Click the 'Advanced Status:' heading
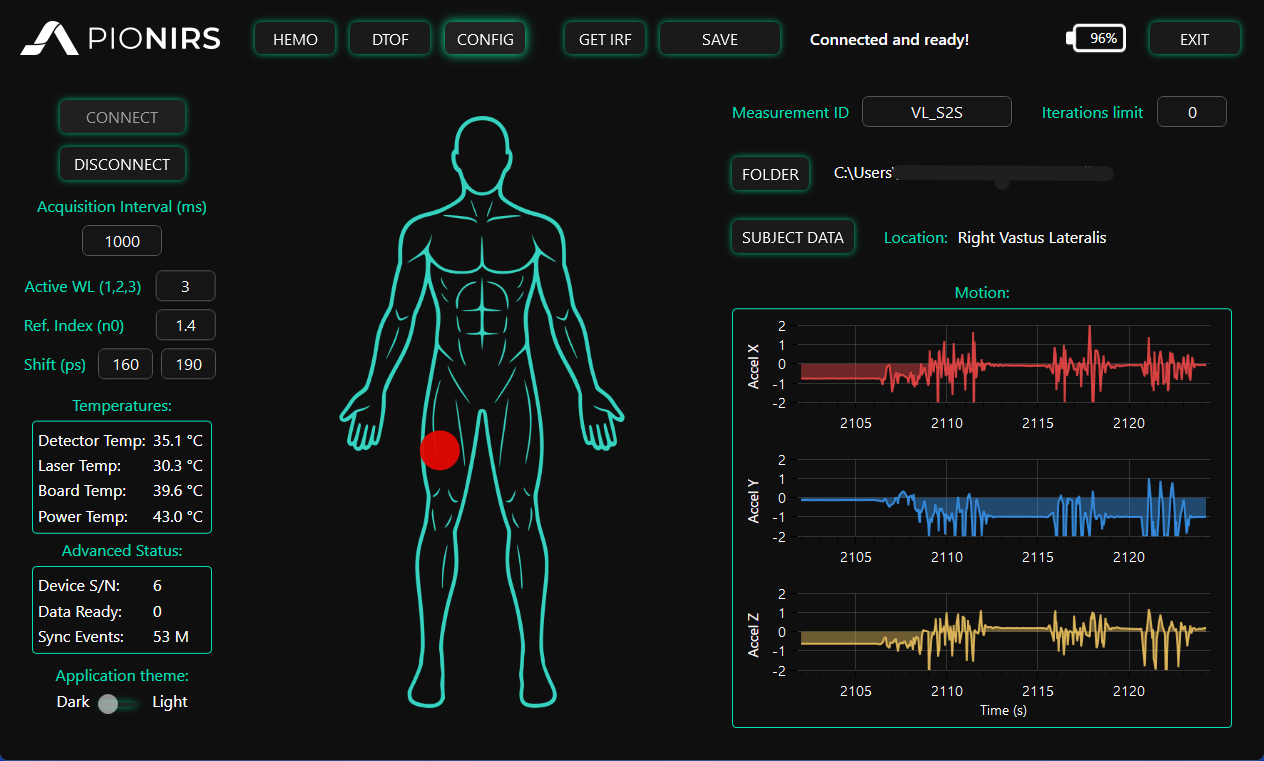1264x761 pixels. [122, 550]
